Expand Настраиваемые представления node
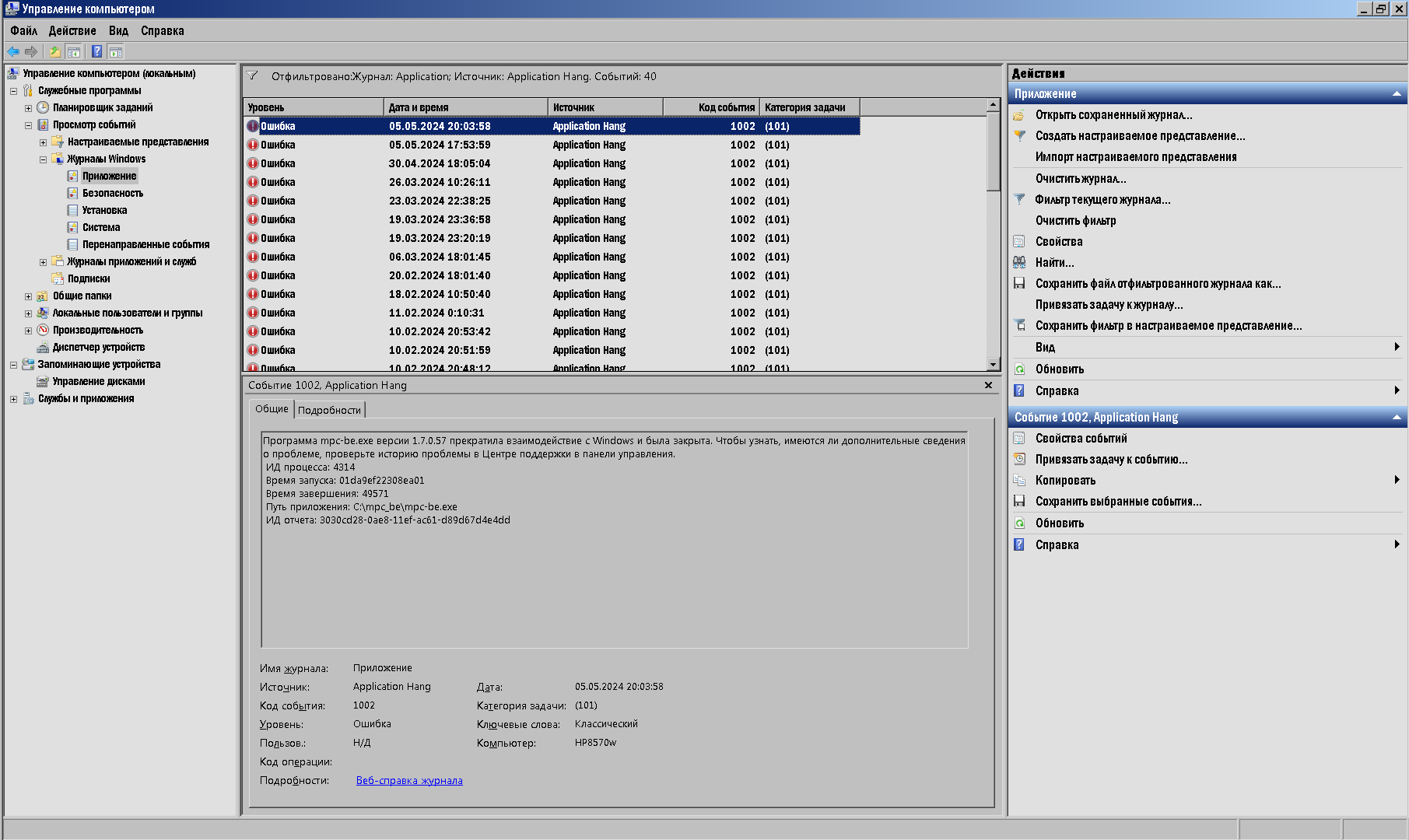1409x840 pixels. [43, 142]
